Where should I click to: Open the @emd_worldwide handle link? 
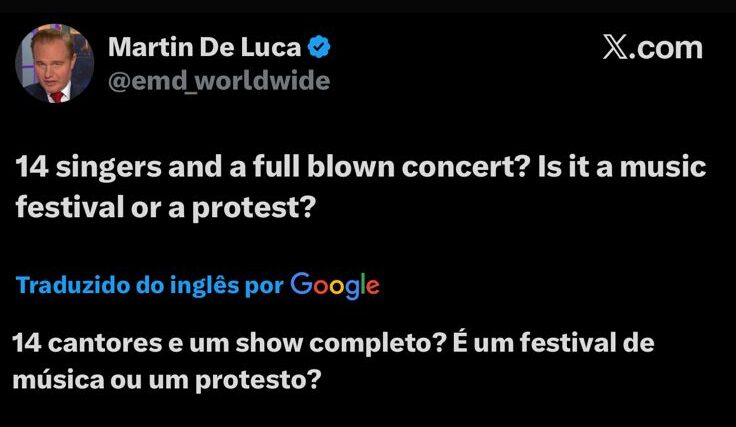(218, 81)
